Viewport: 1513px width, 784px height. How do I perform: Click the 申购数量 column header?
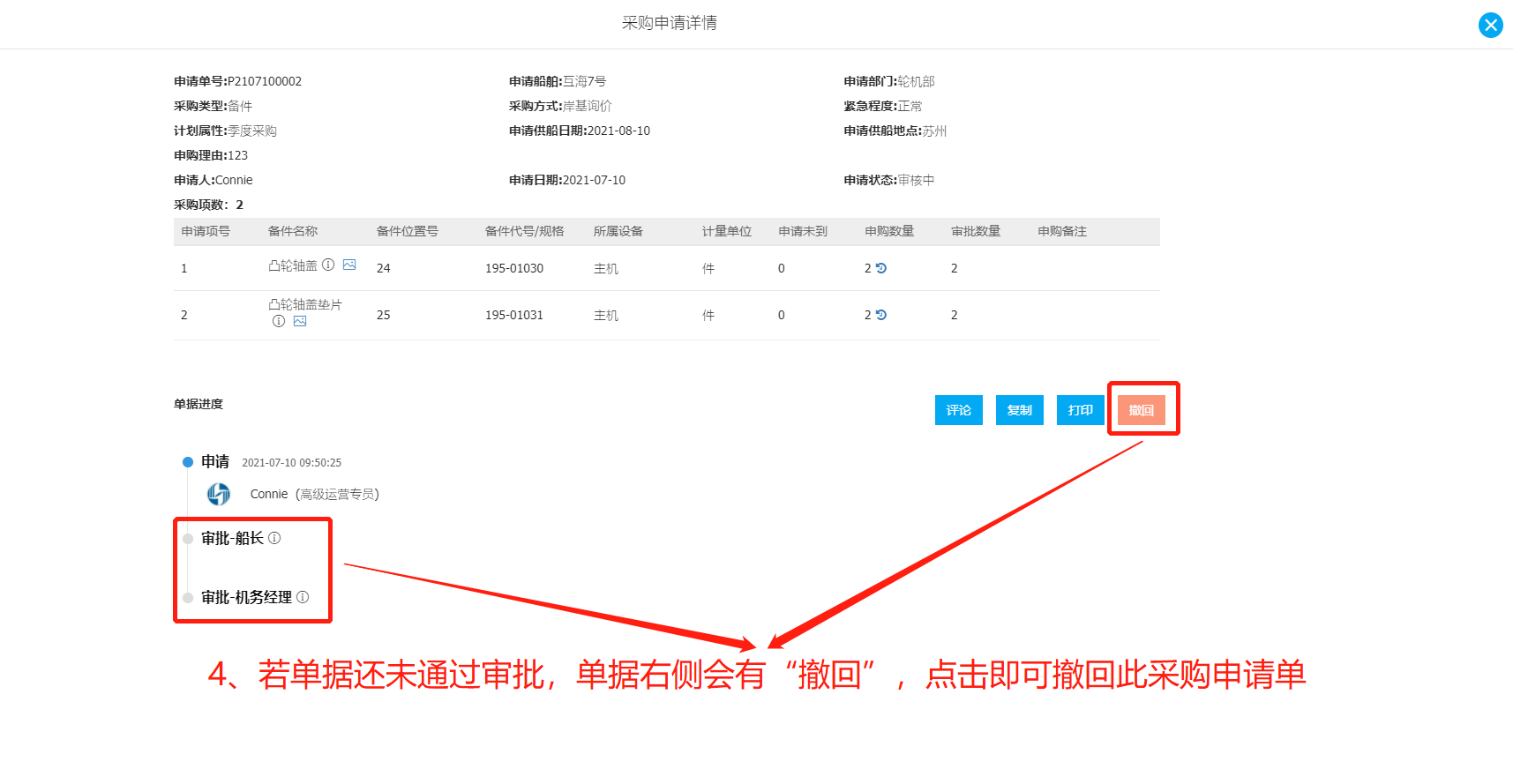coord(889,231)
